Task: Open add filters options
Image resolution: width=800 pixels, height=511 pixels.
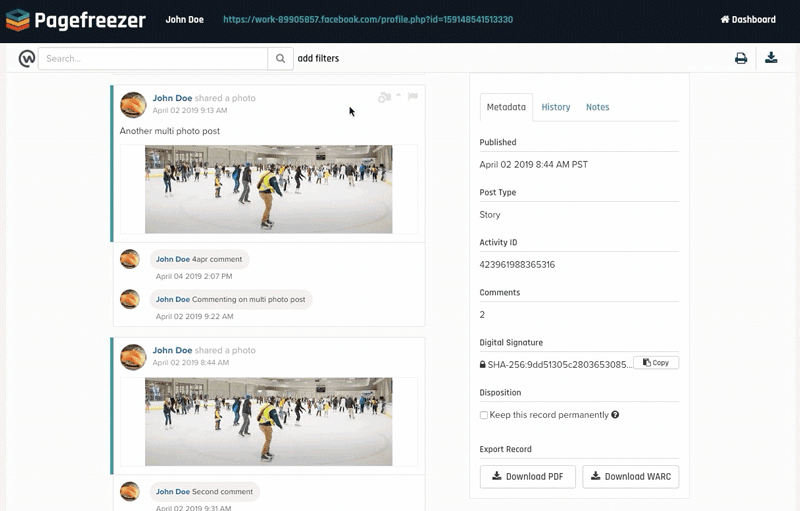Action: pyautogui.click(x=318, y=59)
